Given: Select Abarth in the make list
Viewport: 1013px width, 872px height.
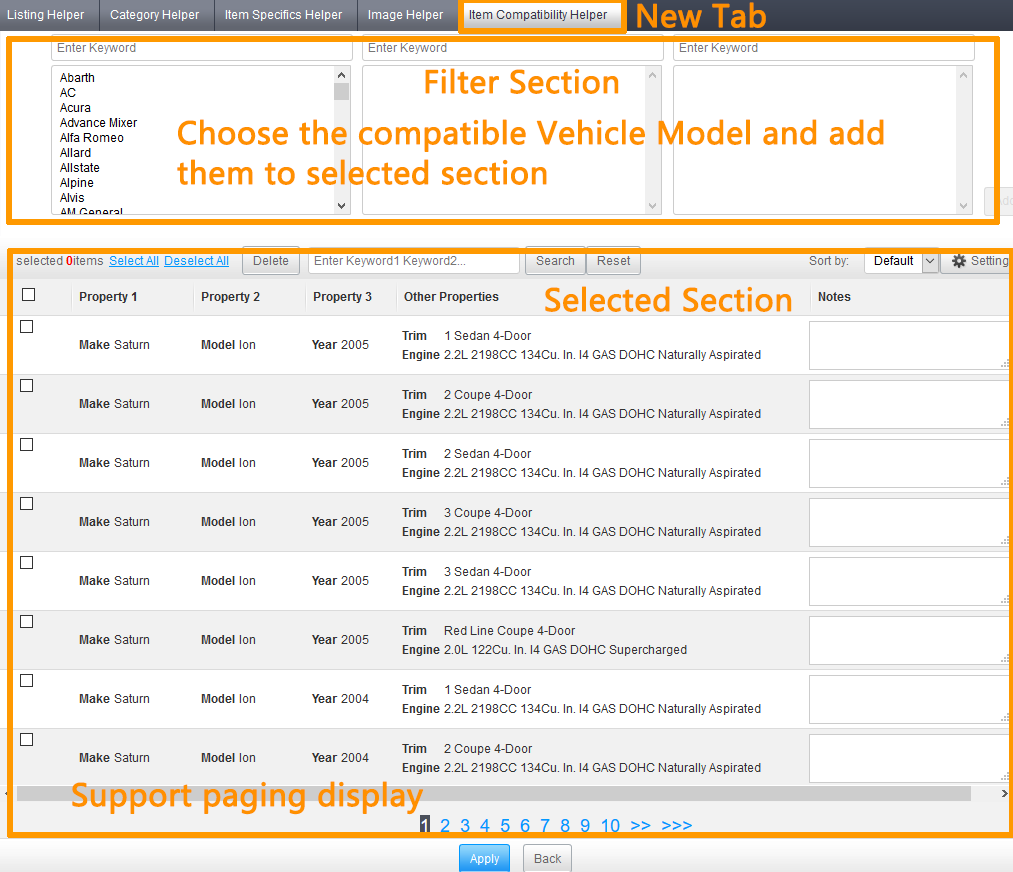Looking at the screenshot, I should pos(78,78).
